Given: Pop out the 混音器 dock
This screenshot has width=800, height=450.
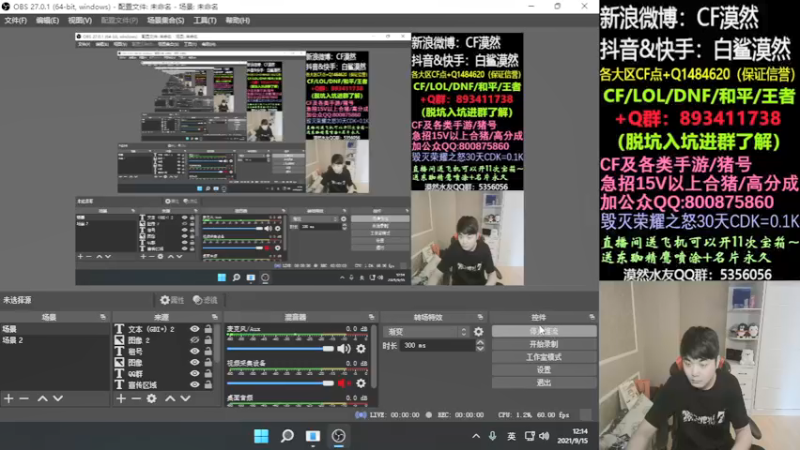Looking at the screenshot, I should 371,317.
